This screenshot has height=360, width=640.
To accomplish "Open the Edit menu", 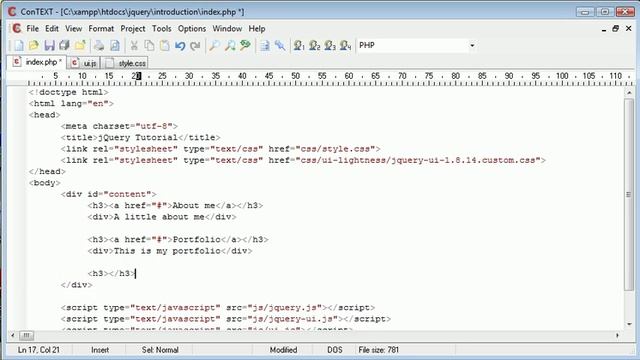I will coord(52,29).
